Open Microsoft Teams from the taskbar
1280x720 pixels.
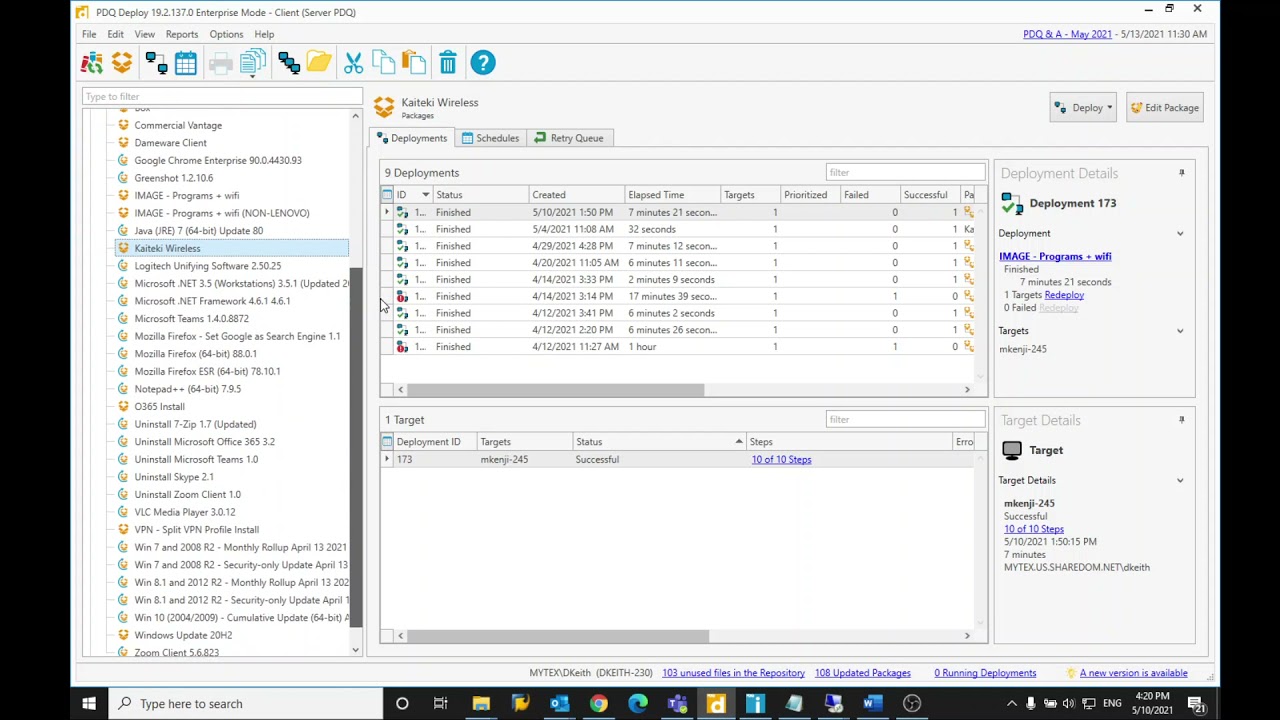click(x=677, y=704)
